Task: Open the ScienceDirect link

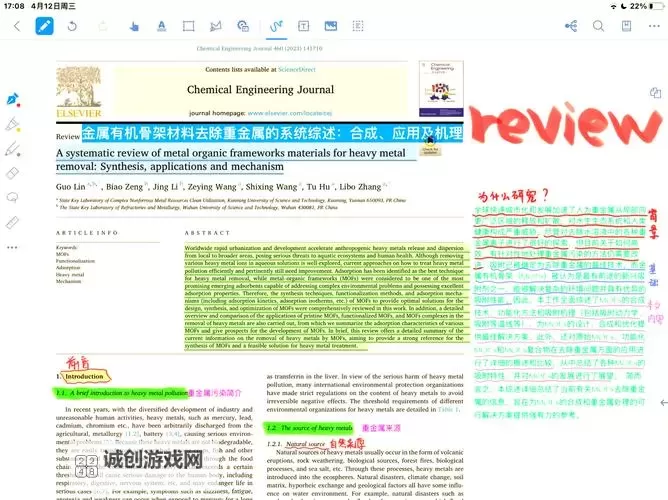Action: [297, 69]
